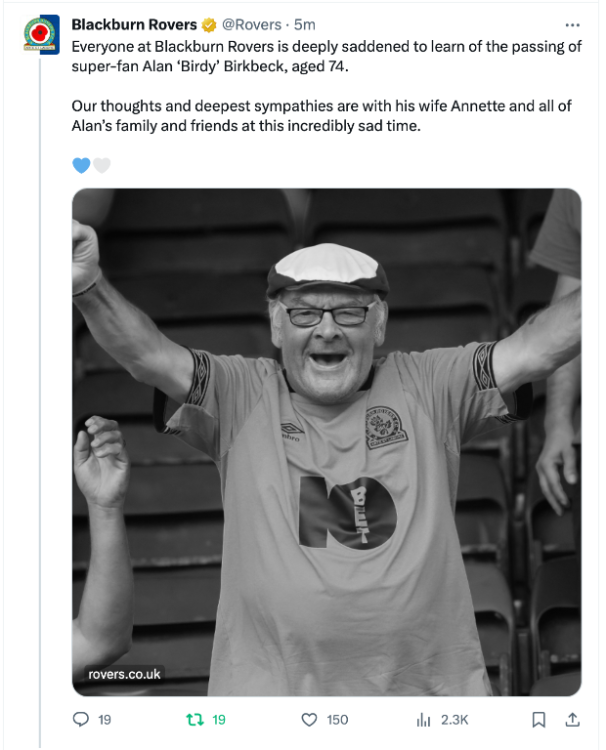The height and width of the screenshot is (750, 606).
Task: Click the reply speech bubble icon
Action: pos(83,719)
